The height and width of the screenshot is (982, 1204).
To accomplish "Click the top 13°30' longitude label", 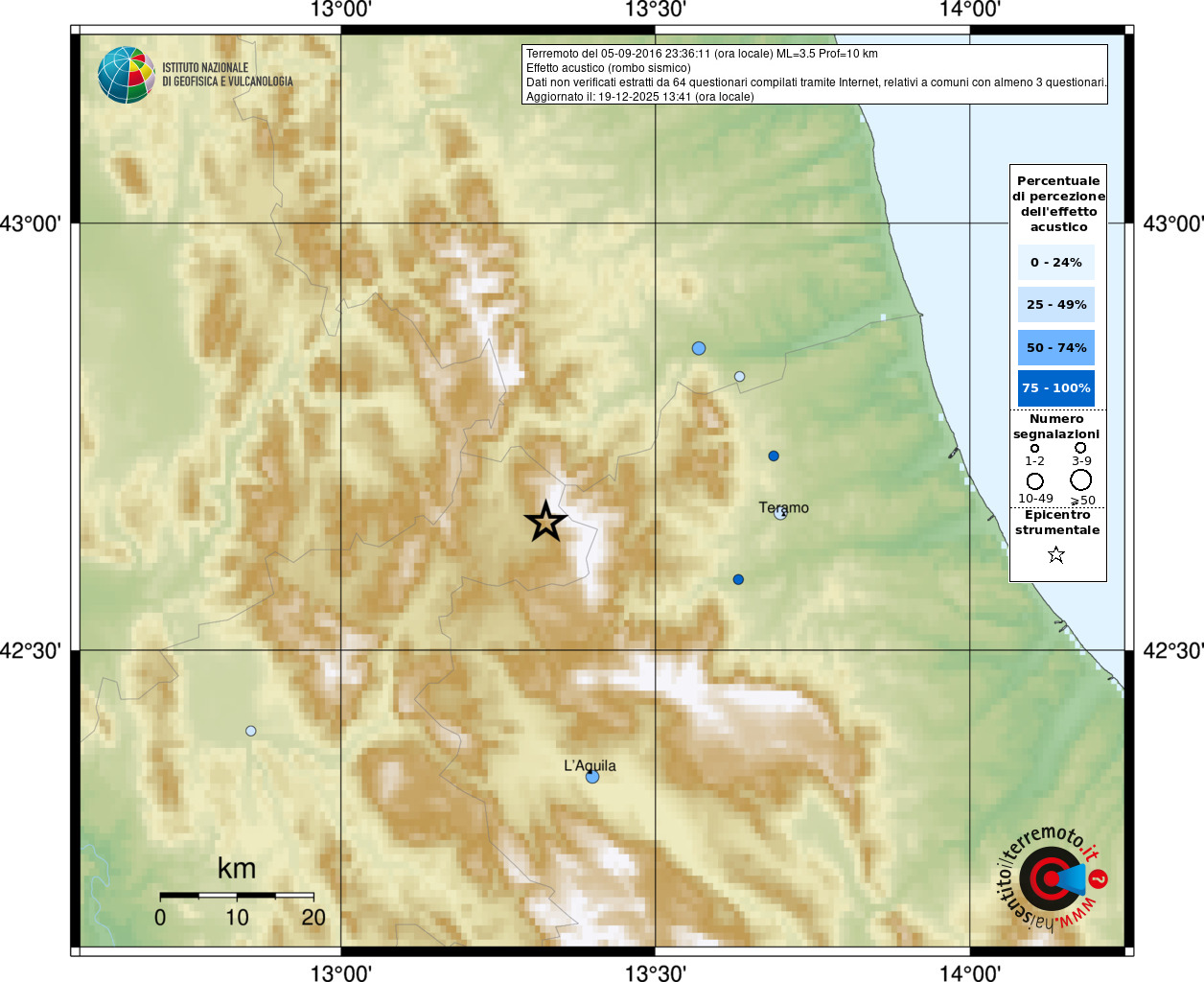I will [656, 11].
